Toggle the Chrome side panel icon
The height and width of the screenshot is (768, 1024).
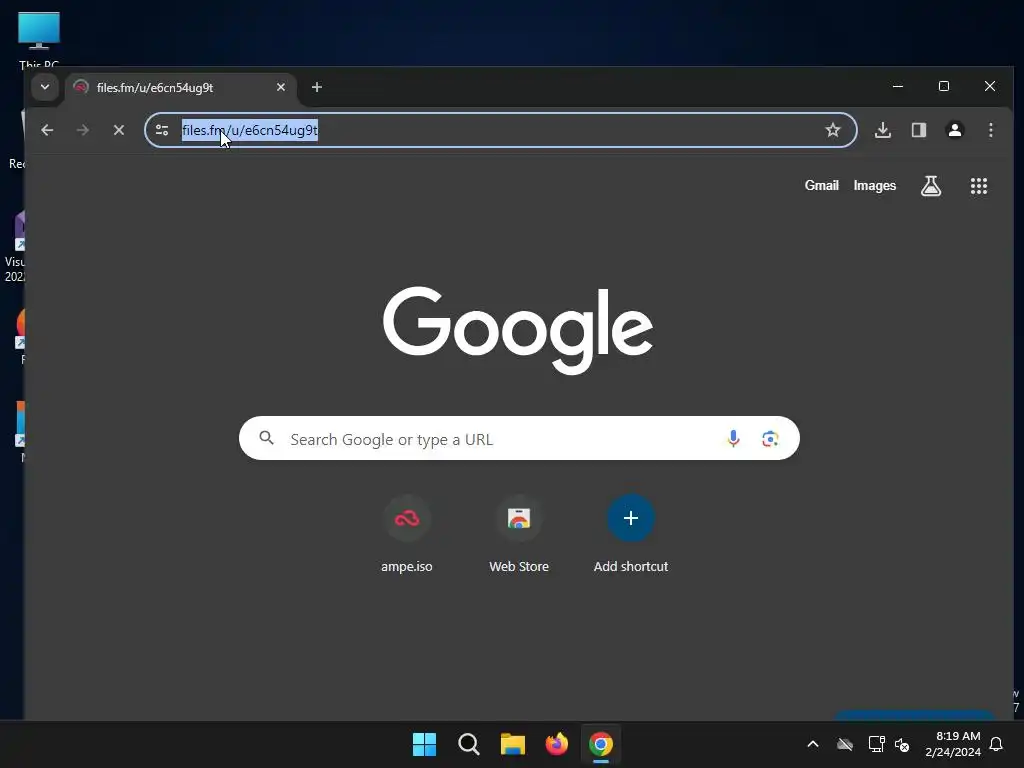tap(919, 130)
